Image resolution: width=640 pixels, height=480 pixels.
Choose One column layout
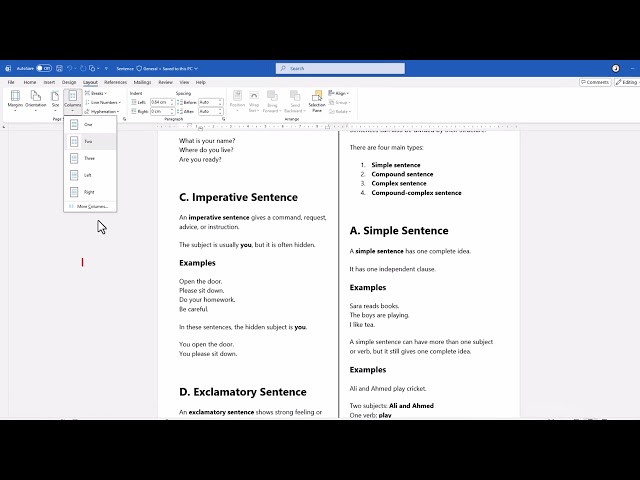(x=90, y=124)
